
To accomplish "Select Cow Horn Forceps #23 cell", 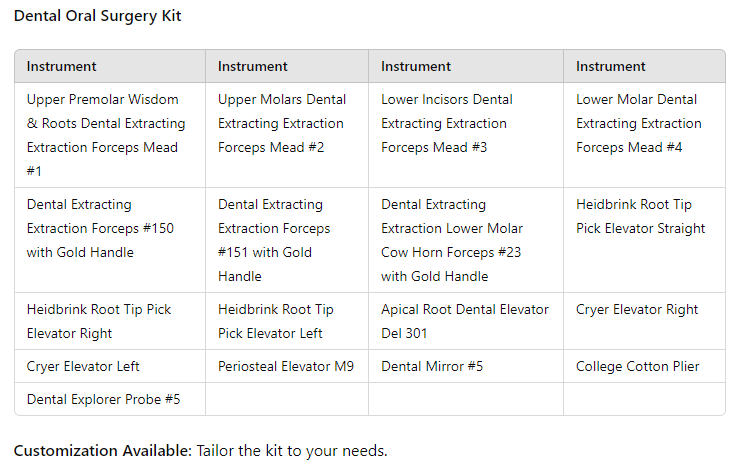I will 466,240.
